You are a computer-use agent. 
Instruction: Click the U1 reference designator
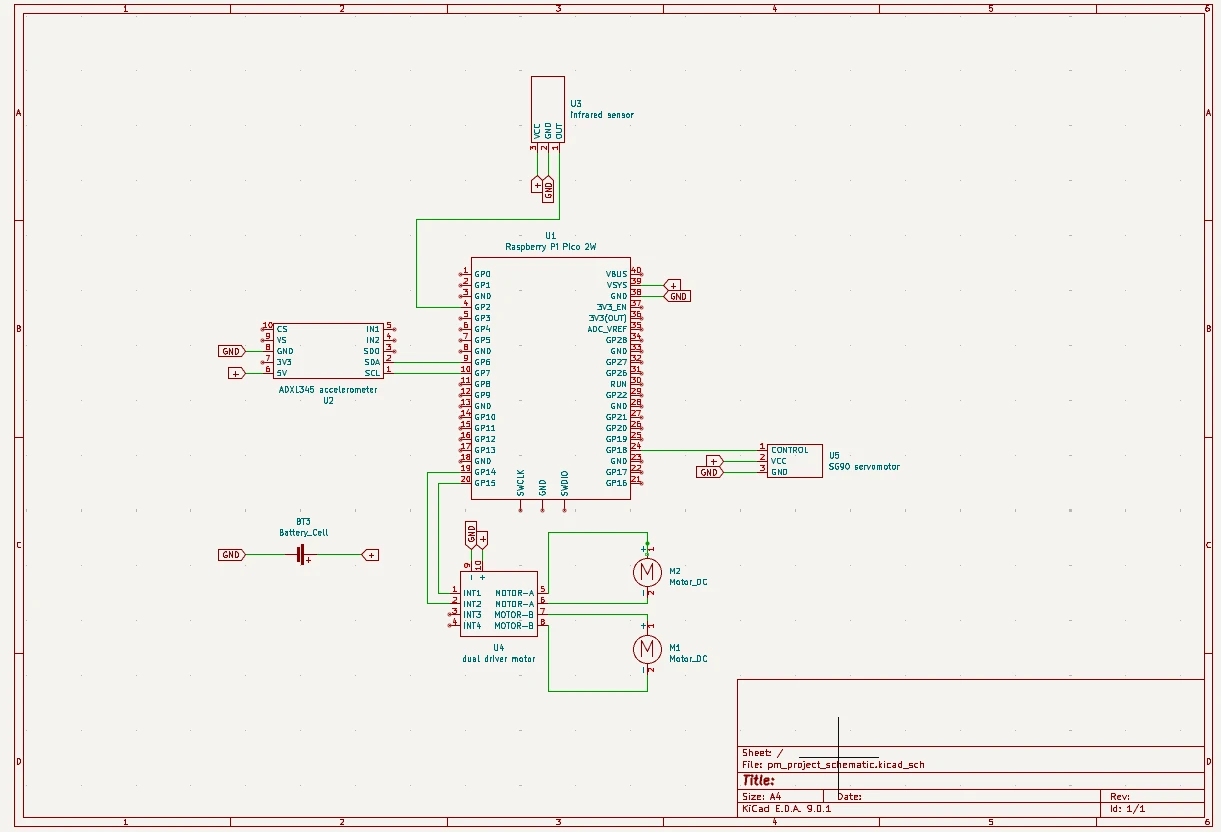click(x=551, y=236)
